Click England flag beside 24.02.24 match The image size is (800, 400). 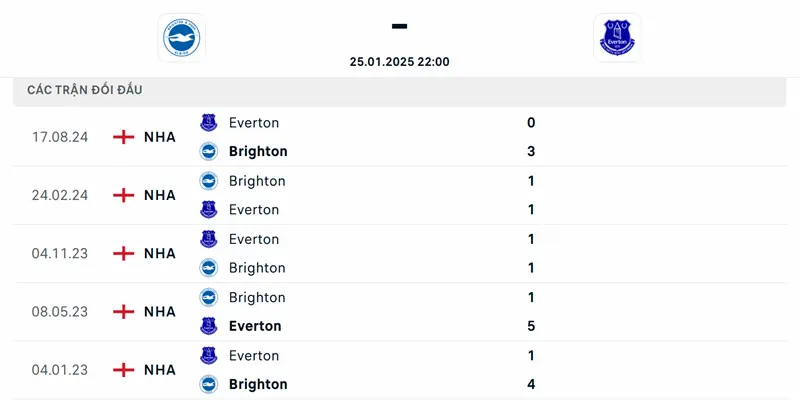123,195
